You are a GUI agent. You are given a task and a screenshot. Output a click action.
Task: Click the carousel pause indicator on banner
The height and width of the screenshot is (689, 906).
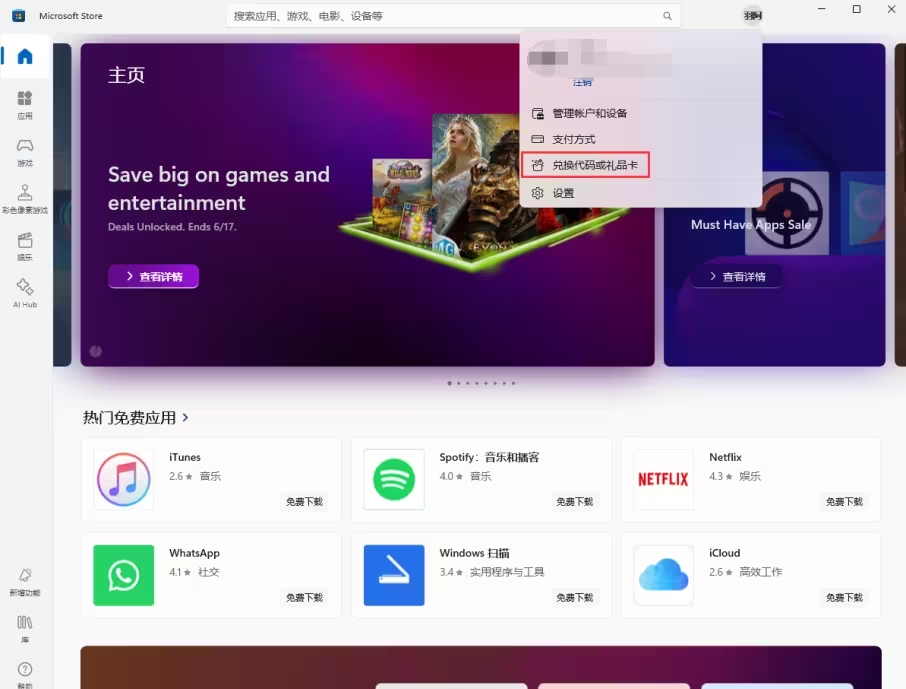pyautogui.click(x=96, y=351)
